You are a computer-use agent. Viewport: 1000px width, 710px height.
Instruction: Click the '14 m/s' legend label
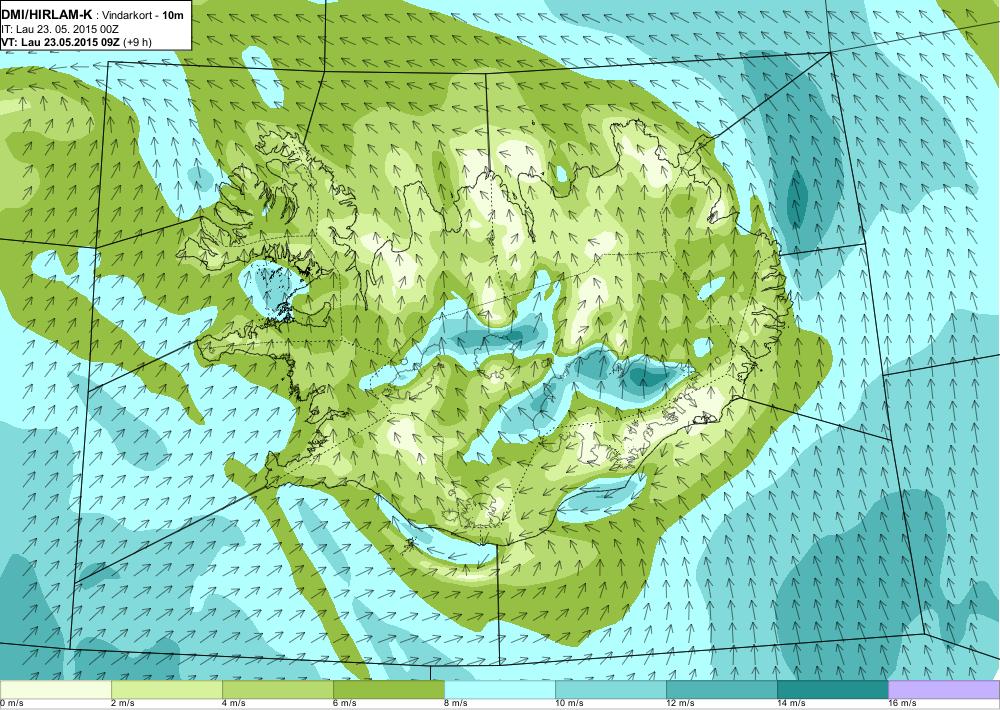click(791, 704)
